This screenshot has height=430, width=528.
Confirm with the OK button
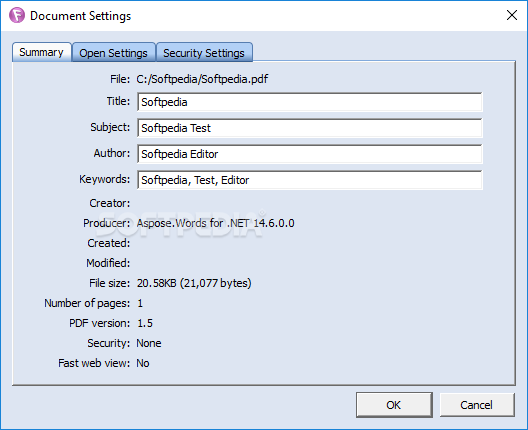point(394,405)
